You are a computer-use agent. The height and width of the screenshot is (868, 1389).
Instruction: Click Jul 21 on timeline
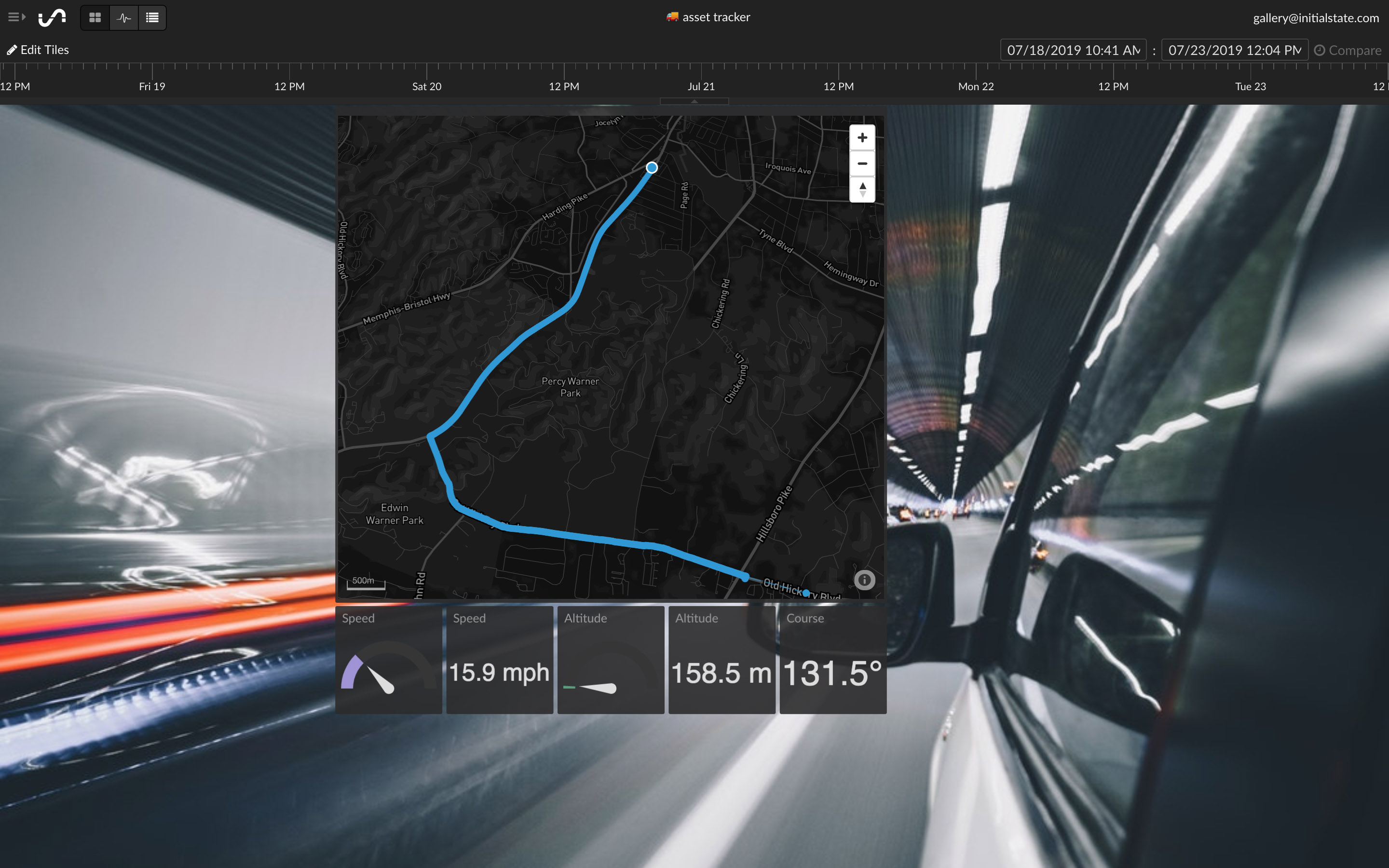[701, 86]
